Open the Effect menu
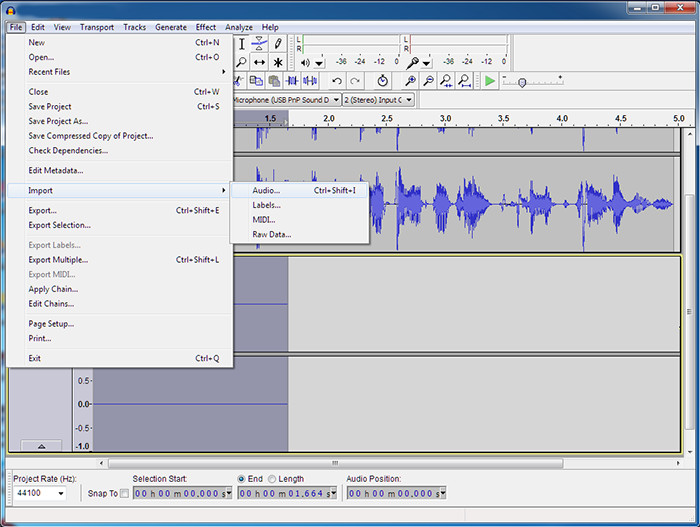This screenshot has height=527, width=700. tap(206, 27)
